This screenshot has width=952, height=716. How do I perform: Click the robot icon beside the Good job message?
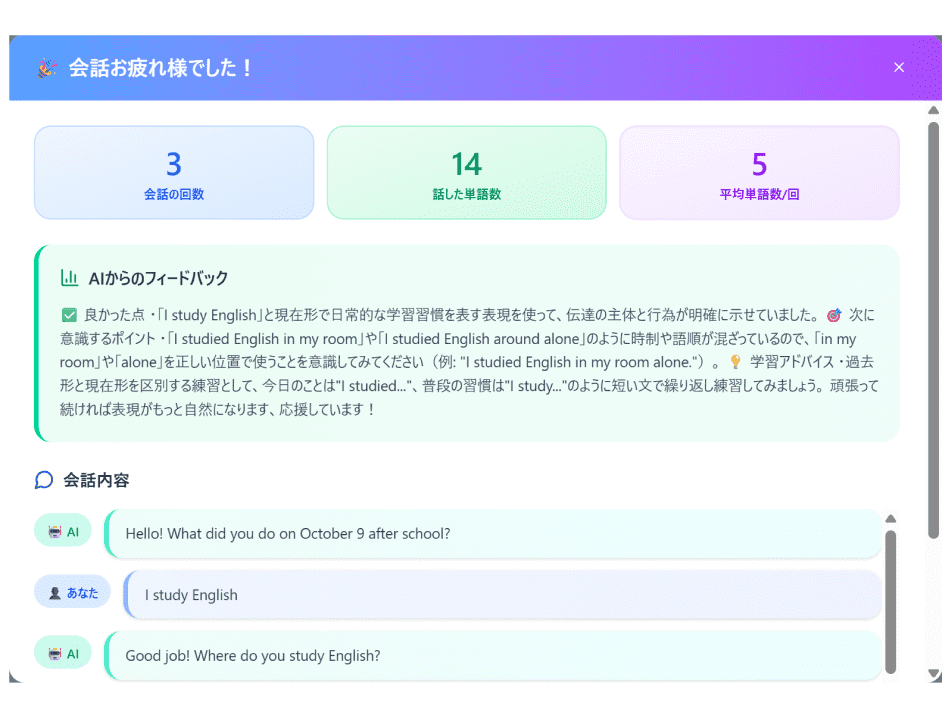pyautogui.click(x=53, y=653)
